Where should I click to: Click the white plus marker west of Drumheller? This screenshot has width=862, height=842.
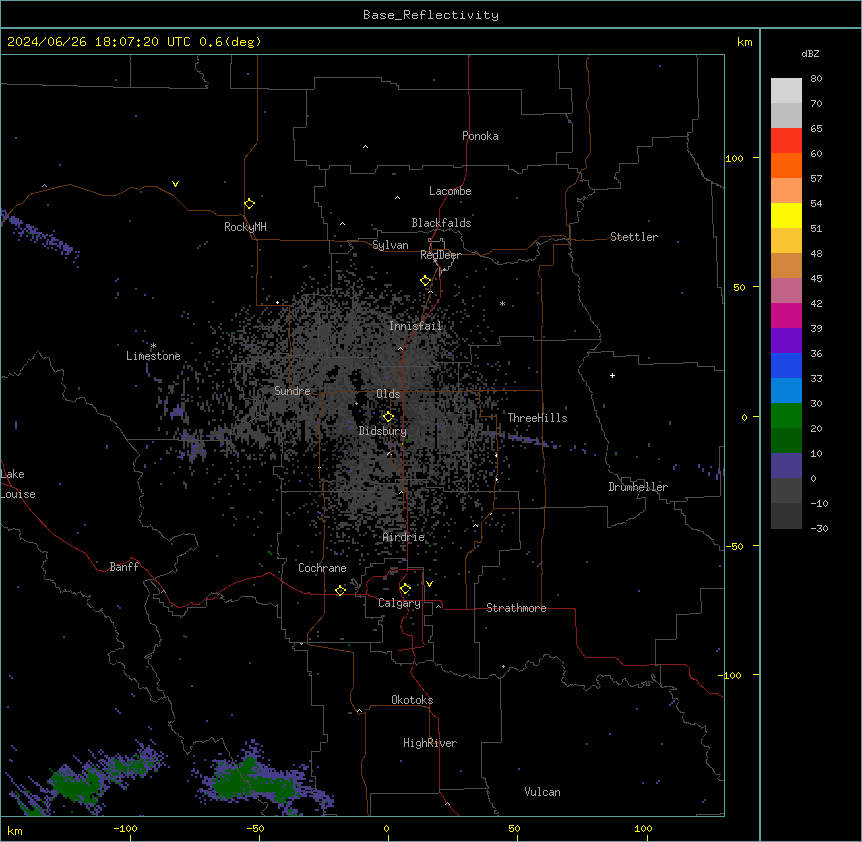(612, 375)
